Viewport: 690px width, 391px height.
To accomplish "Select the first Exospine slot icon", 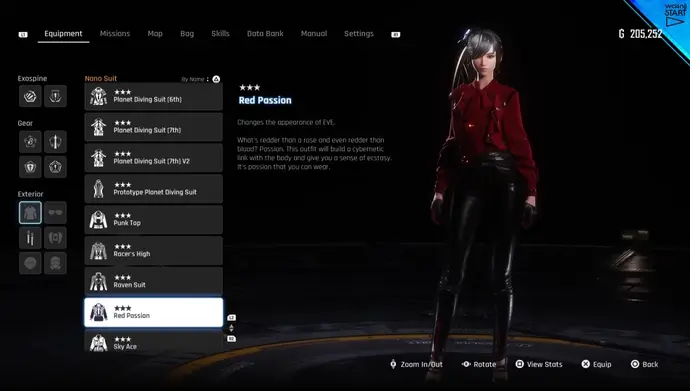I will (x=30, y=96).
